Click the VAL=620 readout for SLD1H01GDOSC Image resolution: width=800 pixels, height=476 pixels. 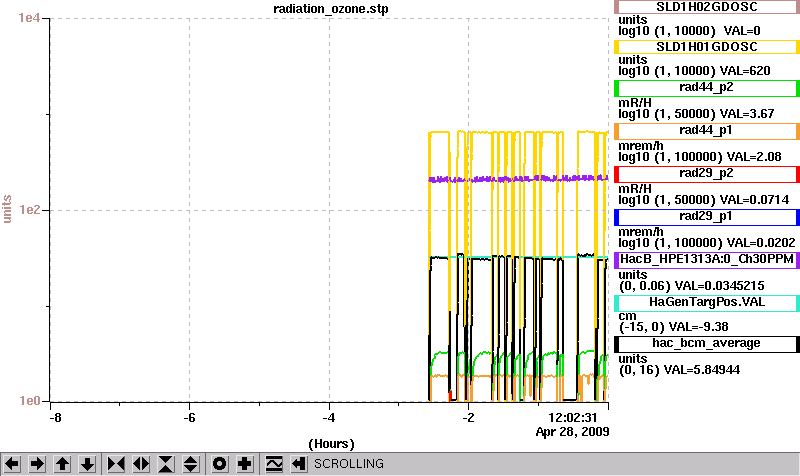point(745,71)
